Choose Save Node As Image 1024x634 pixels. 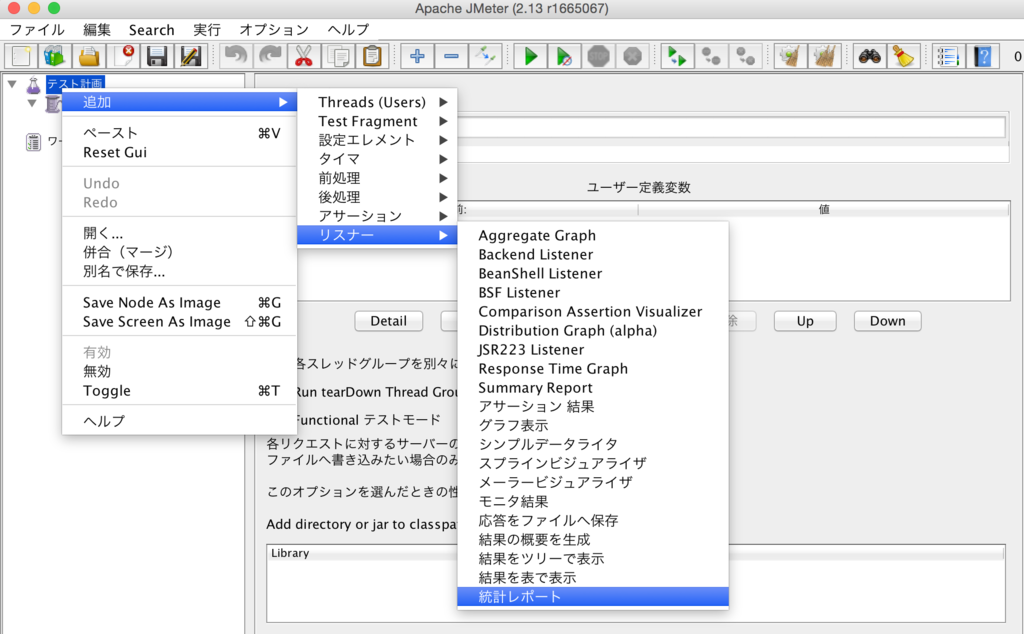click(180, 302)
